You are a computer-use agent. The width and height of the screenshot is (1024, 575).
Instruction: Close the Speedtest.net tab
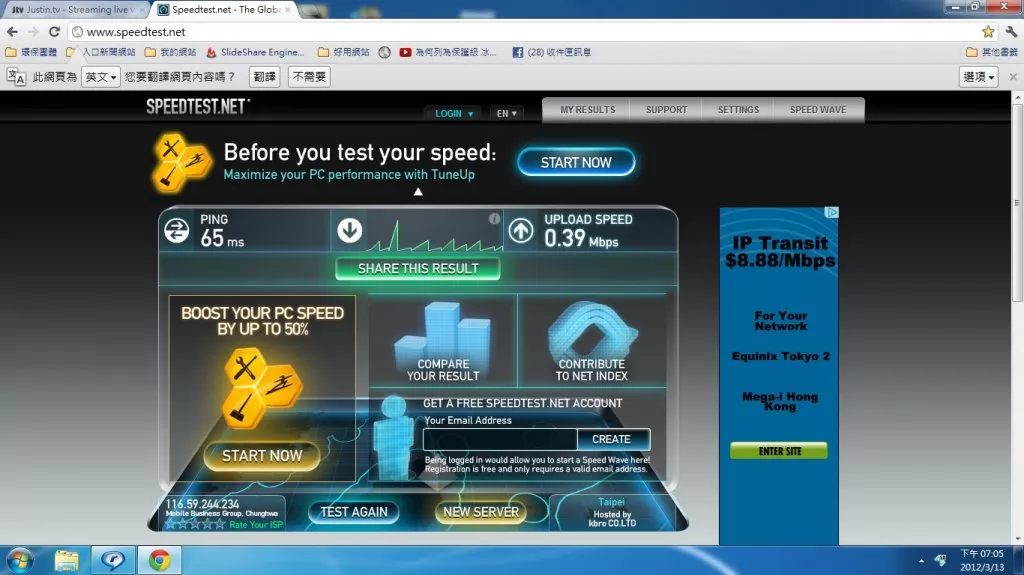click(x=287, y=10)
